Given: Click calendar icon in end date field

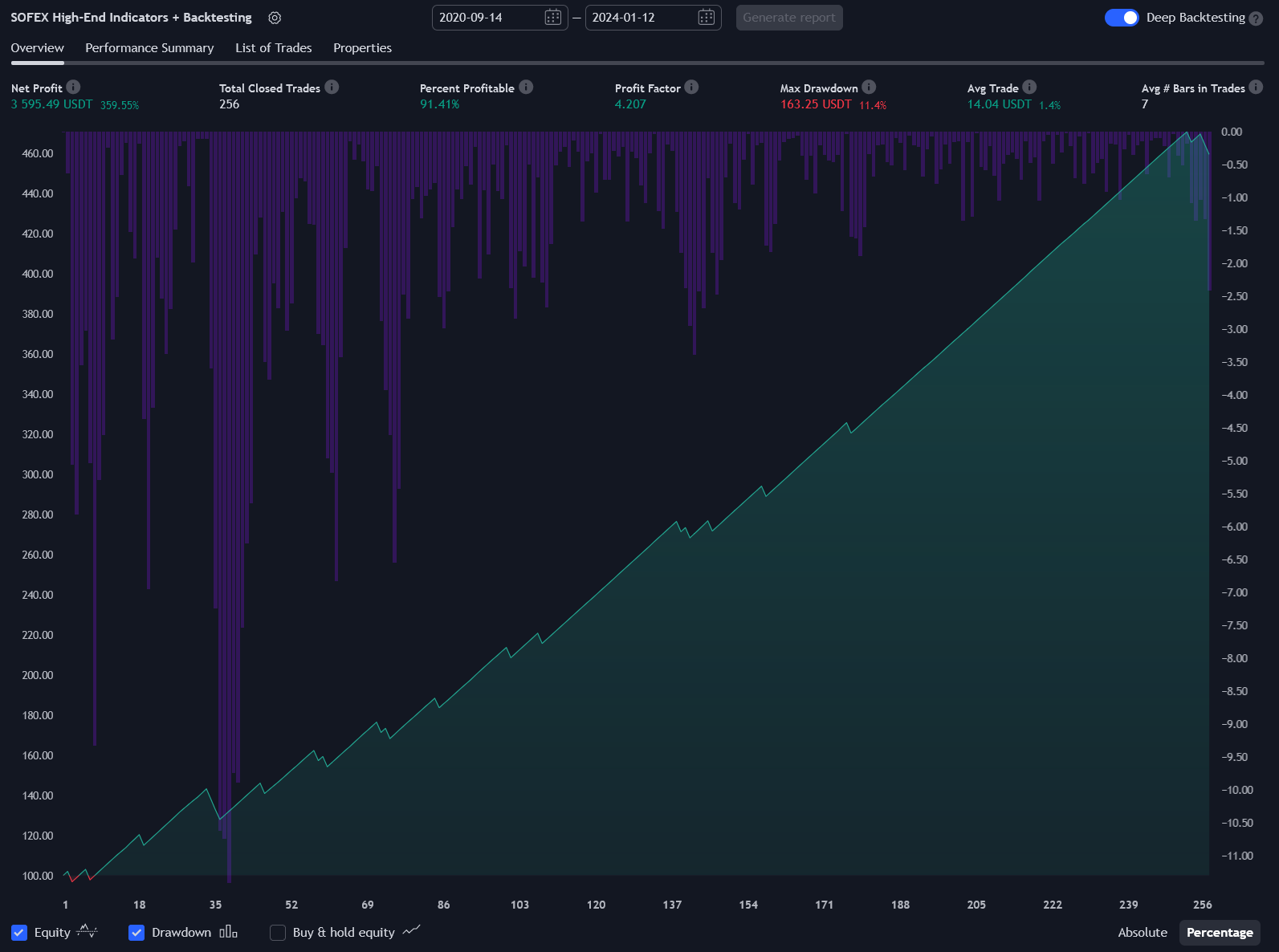Looking at the screenshot, I should click(706, 18).
